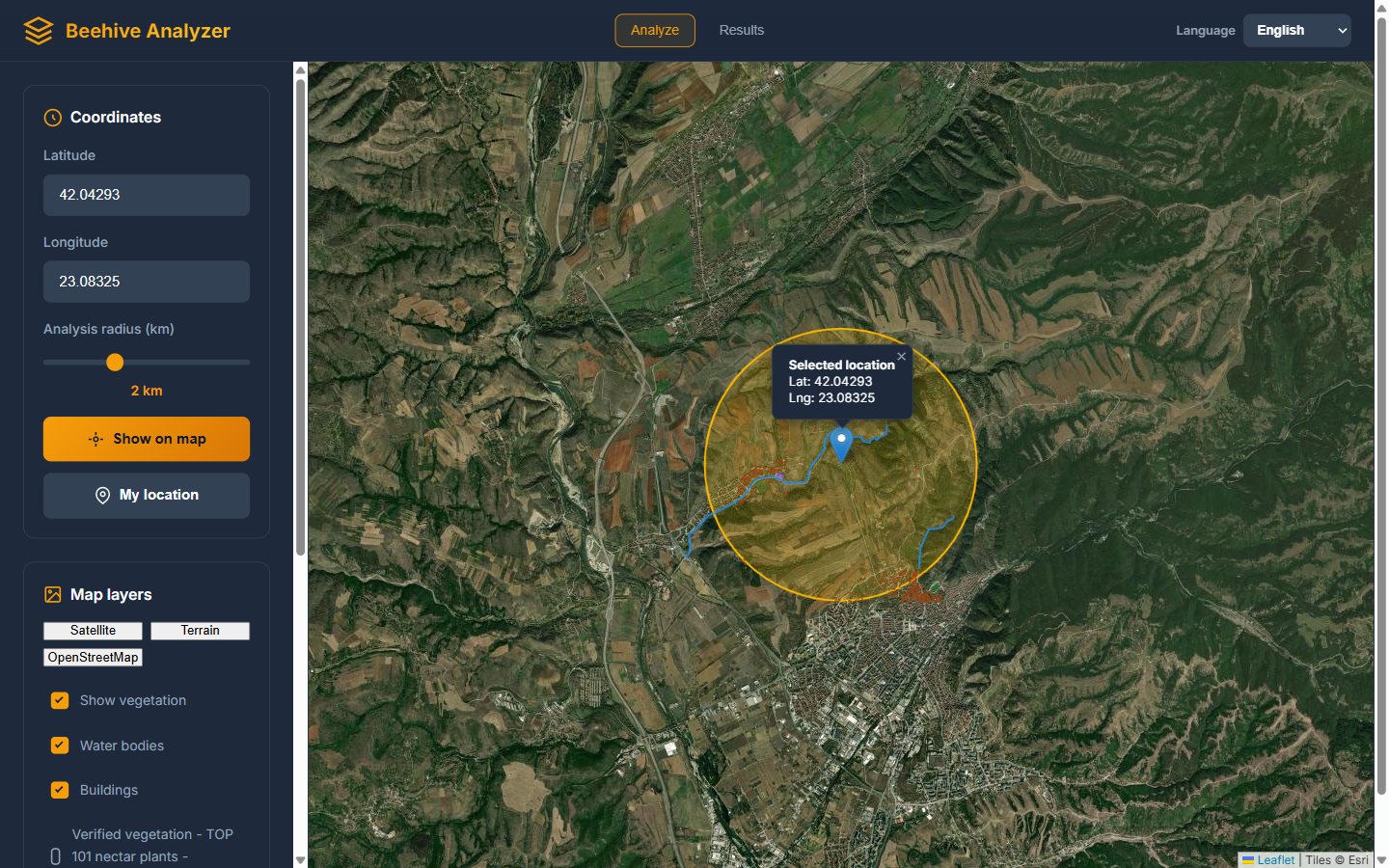Click the sidebar scrollbar down arrow

point(300,860)
